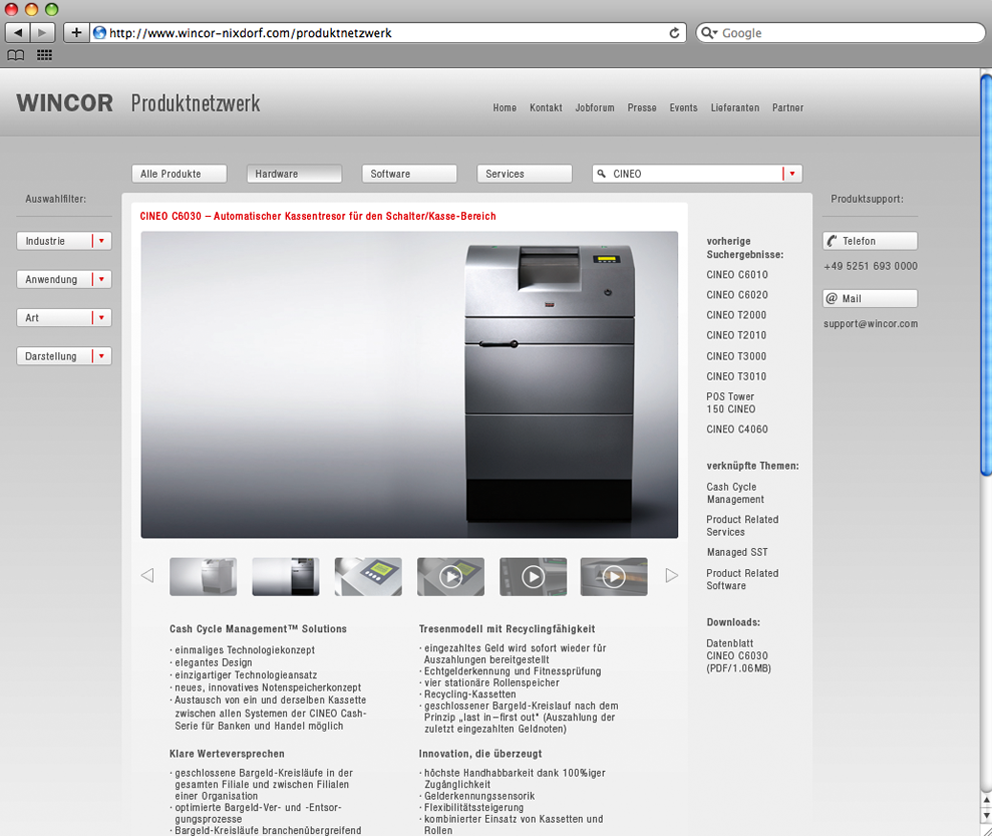Select the display close-up thumbnail
The width and height of the screenshot is (992, 836).
368,577
